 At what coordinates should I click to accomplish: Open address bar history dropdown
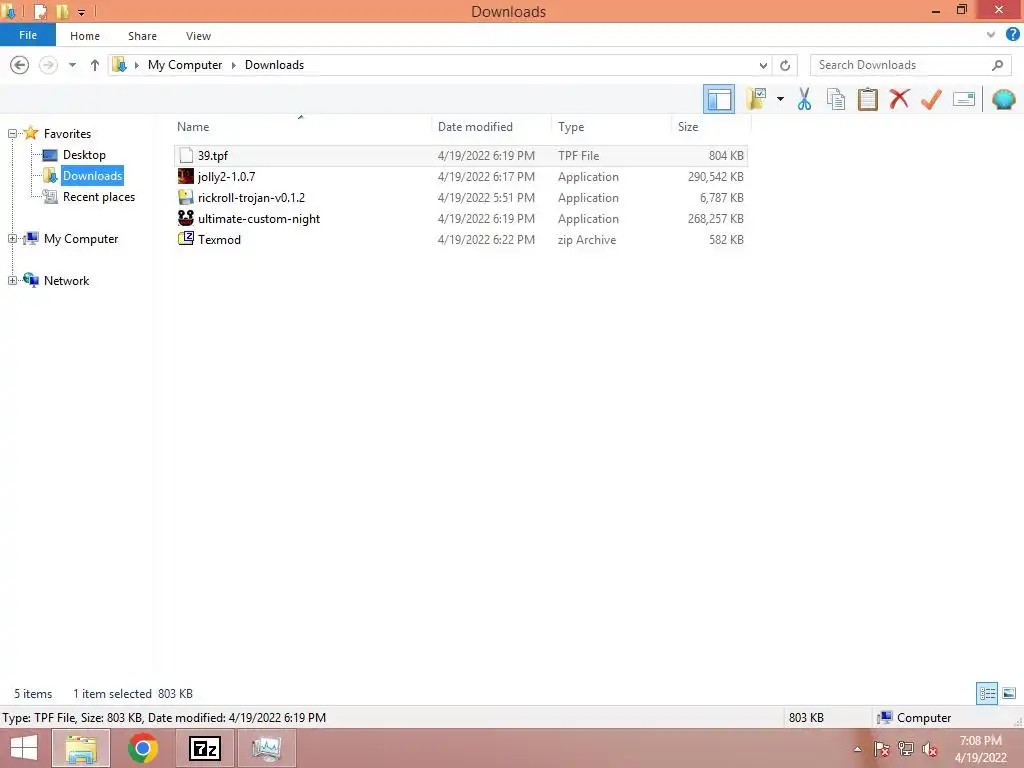(x=763, y=65)
